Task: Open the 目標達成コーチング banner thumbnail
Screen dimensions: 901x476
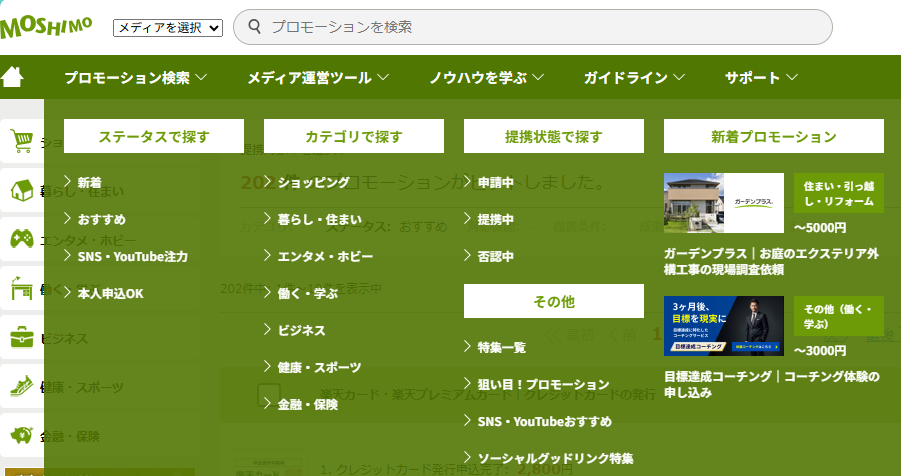Action: pyautogui.click(x=723, y=325)
